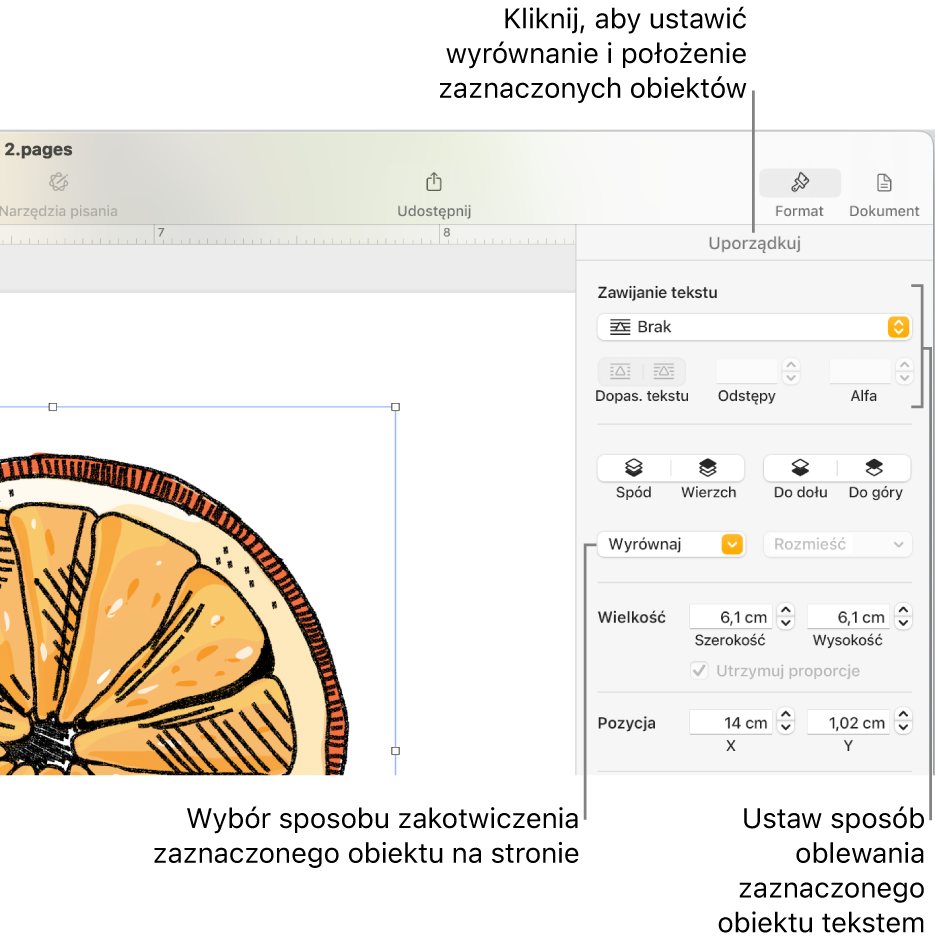Increase Wysokość value with stepper up arrow

903,611
